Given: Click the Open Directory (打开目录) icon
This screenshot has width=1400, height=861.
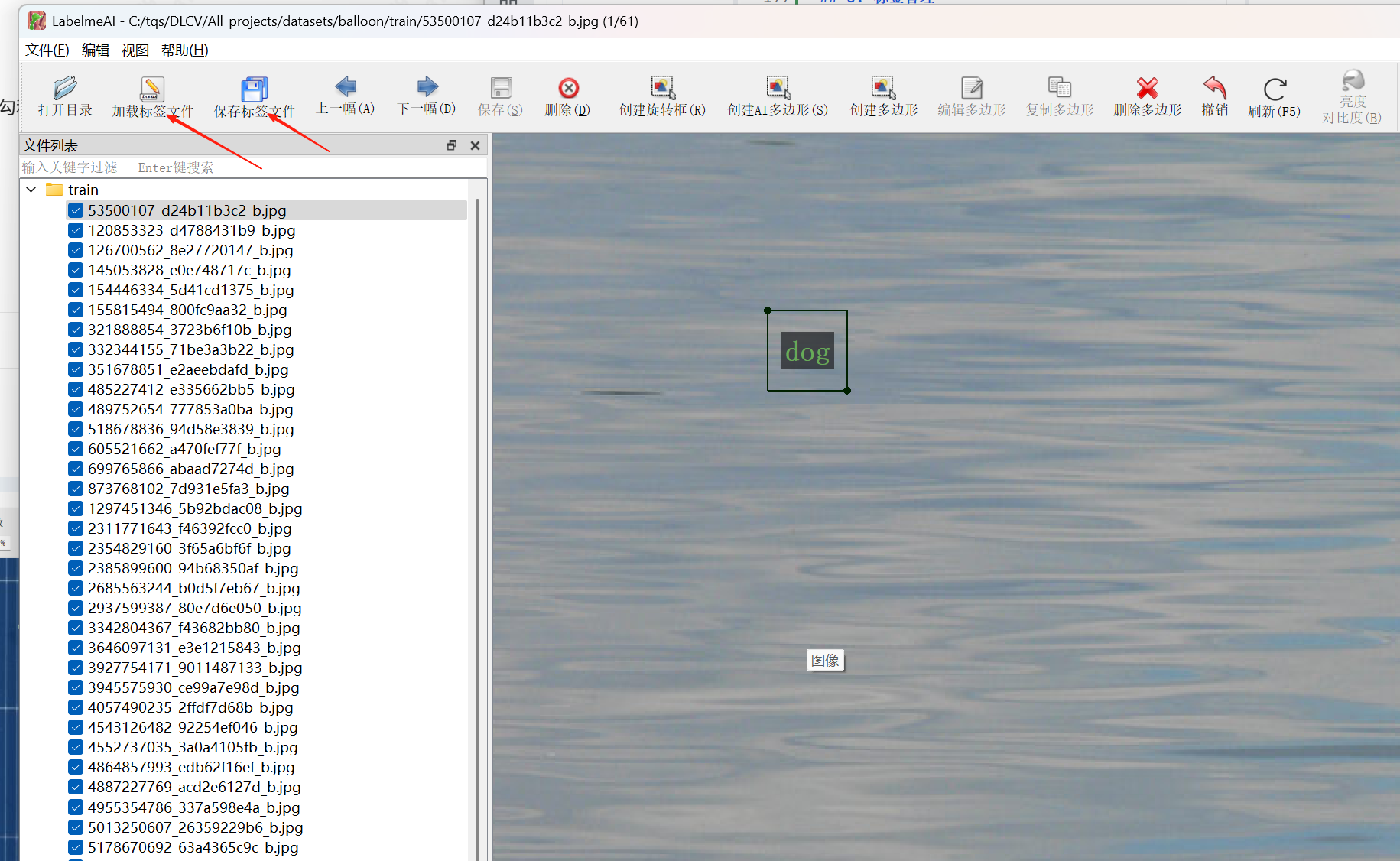Looking at the screenshot, I should 65,89.
